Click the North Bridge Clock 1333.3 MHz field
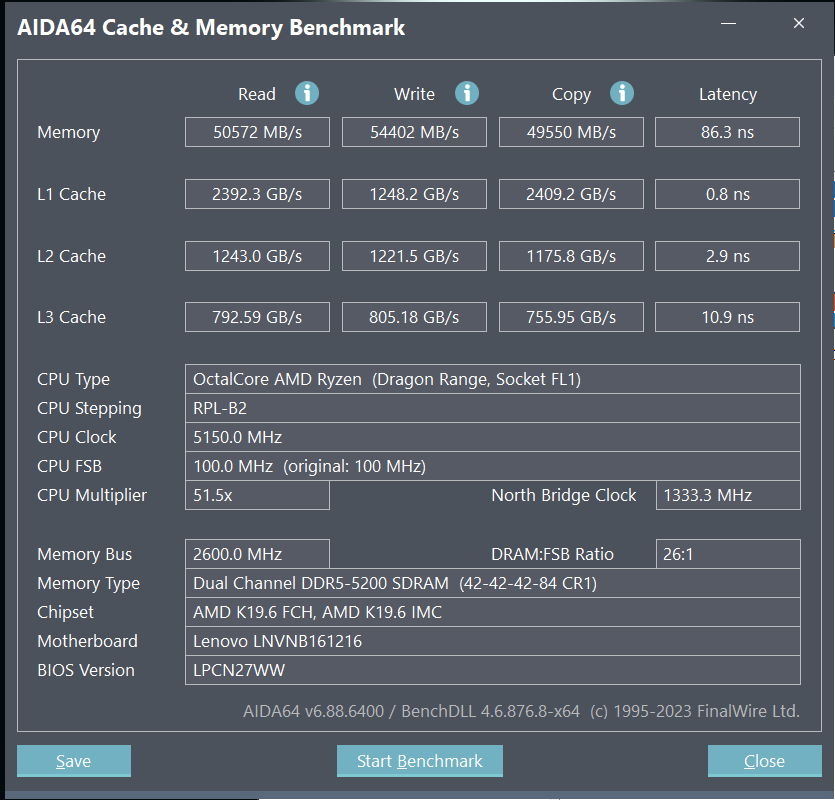This screenshot has height=800, width=835. tap(728, 495)
